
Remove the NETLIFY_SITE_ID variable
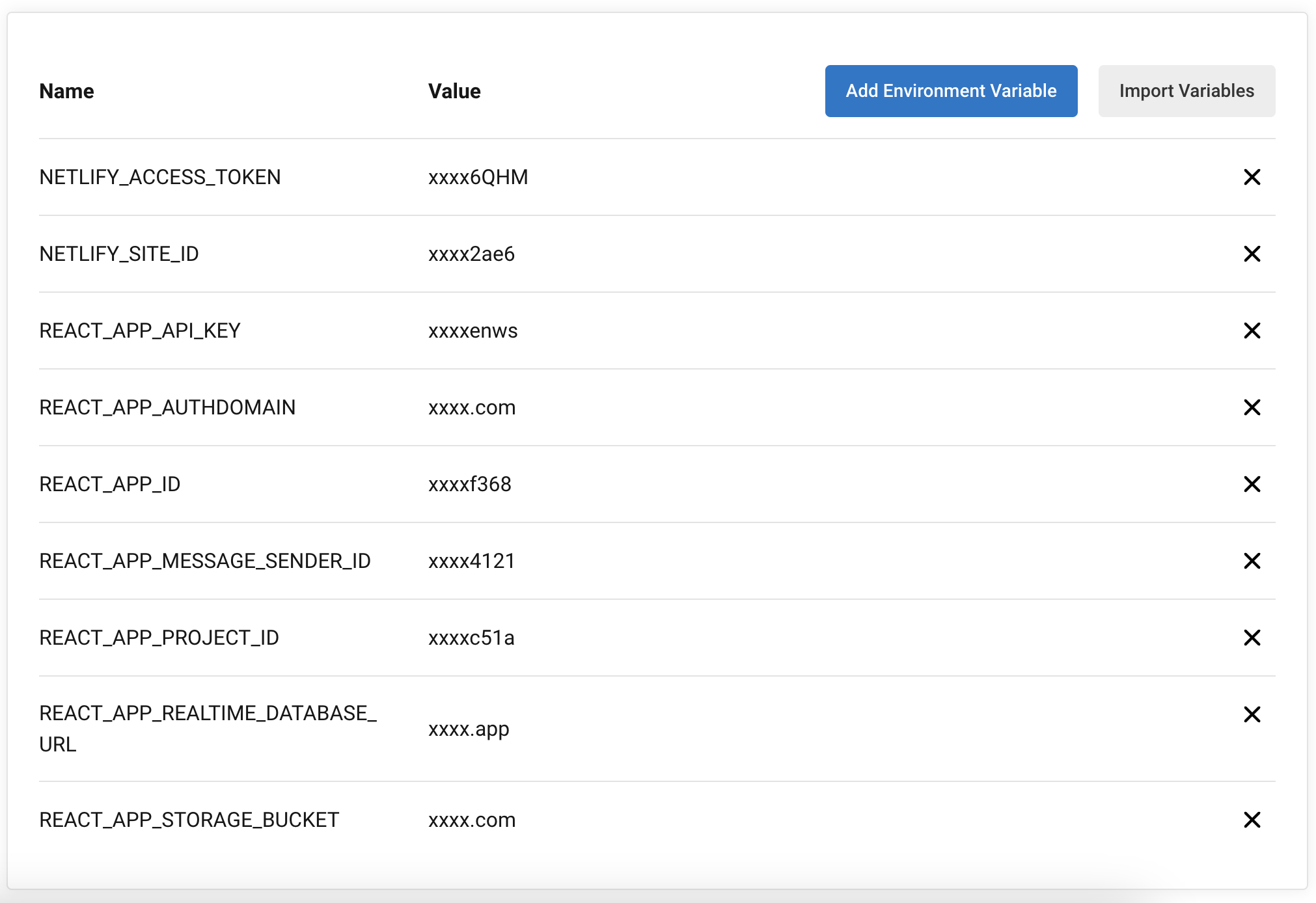[1252, 254]
